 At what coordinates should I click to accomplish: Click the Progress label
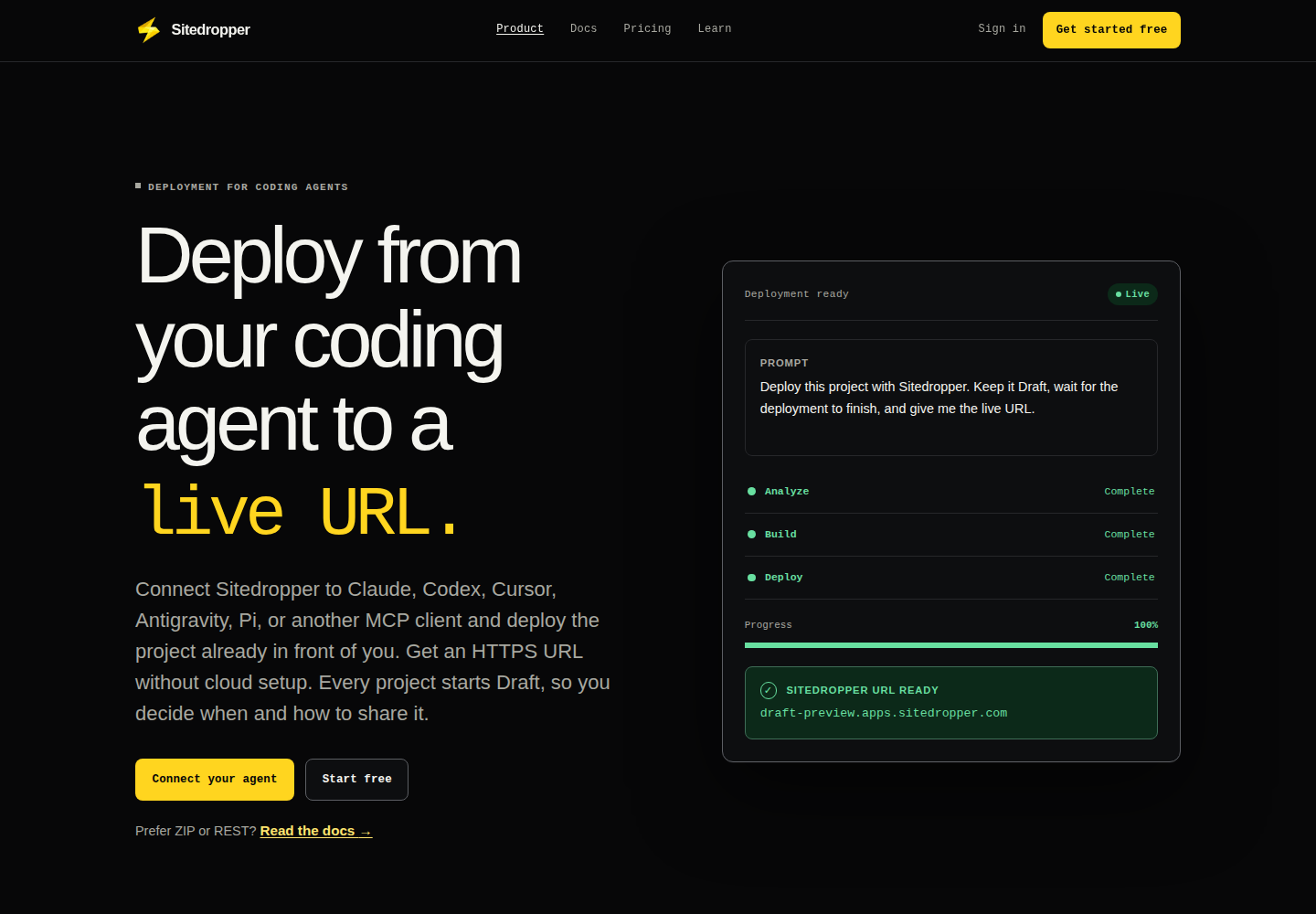coord(769,625)
